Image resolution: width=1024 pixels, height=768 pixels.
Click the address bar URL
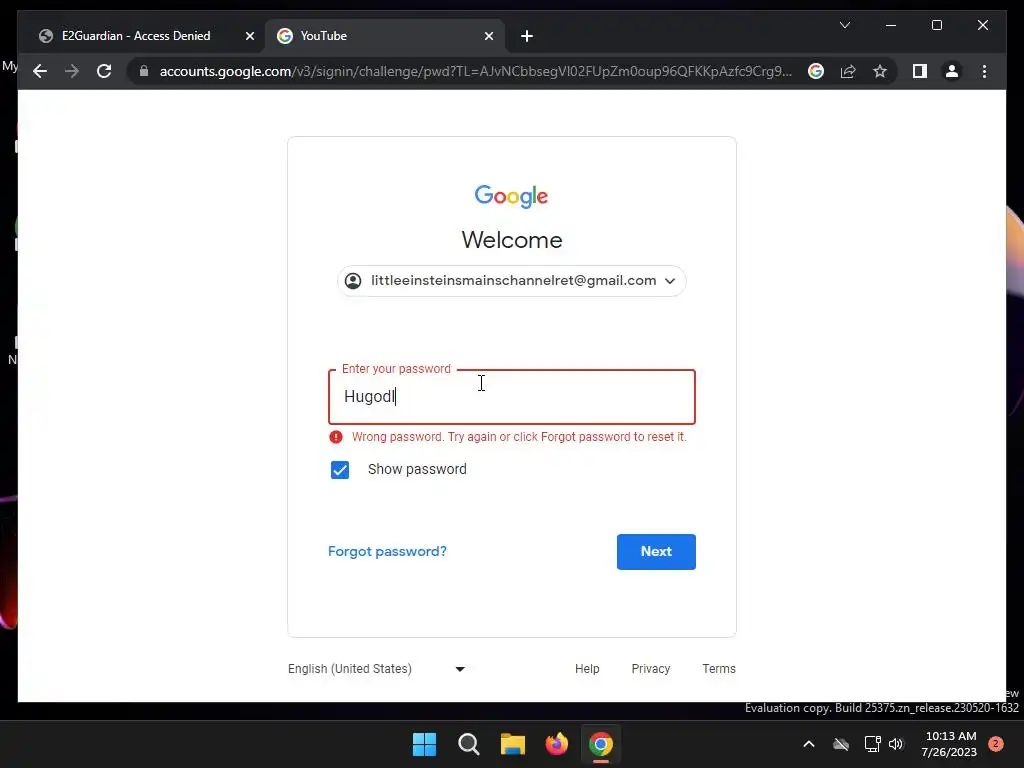475,71
